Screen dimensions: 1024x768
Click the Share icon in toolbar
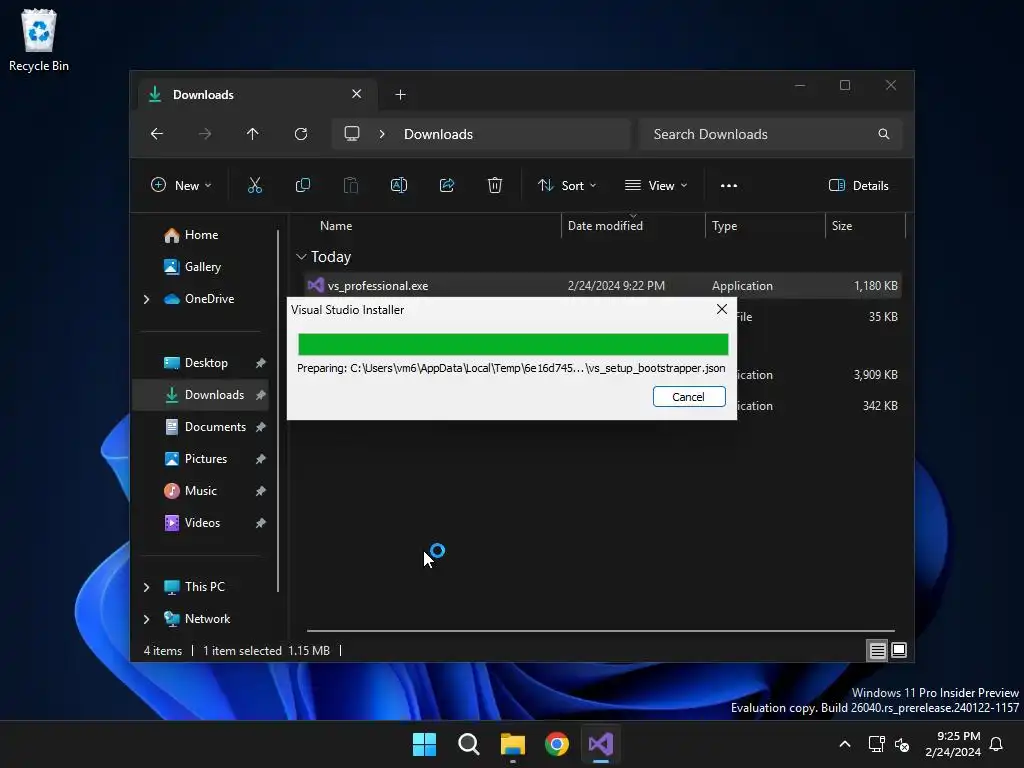click(447, 185)
